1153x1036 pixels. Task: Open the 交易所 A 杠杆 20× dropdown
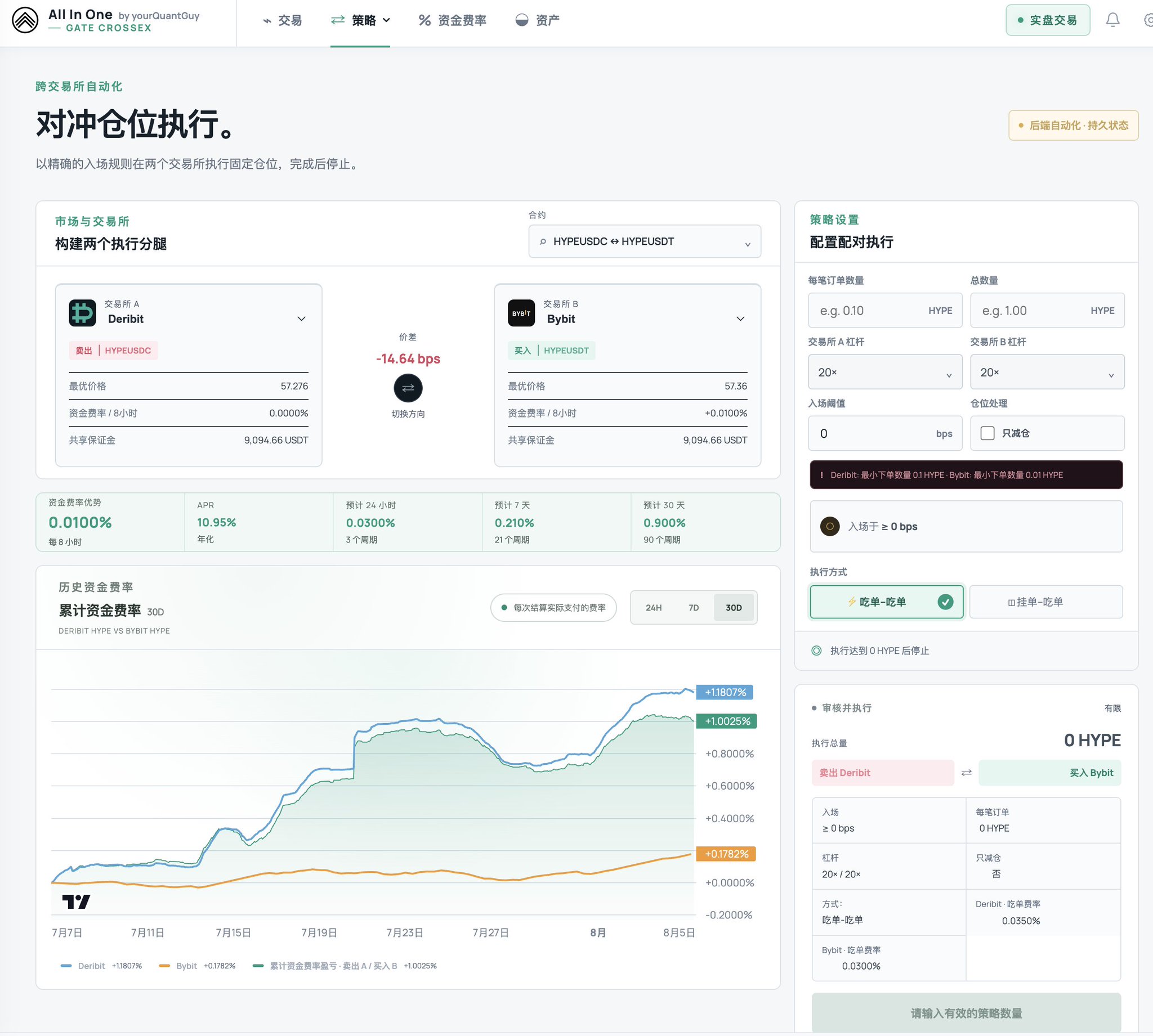(885, 373)
